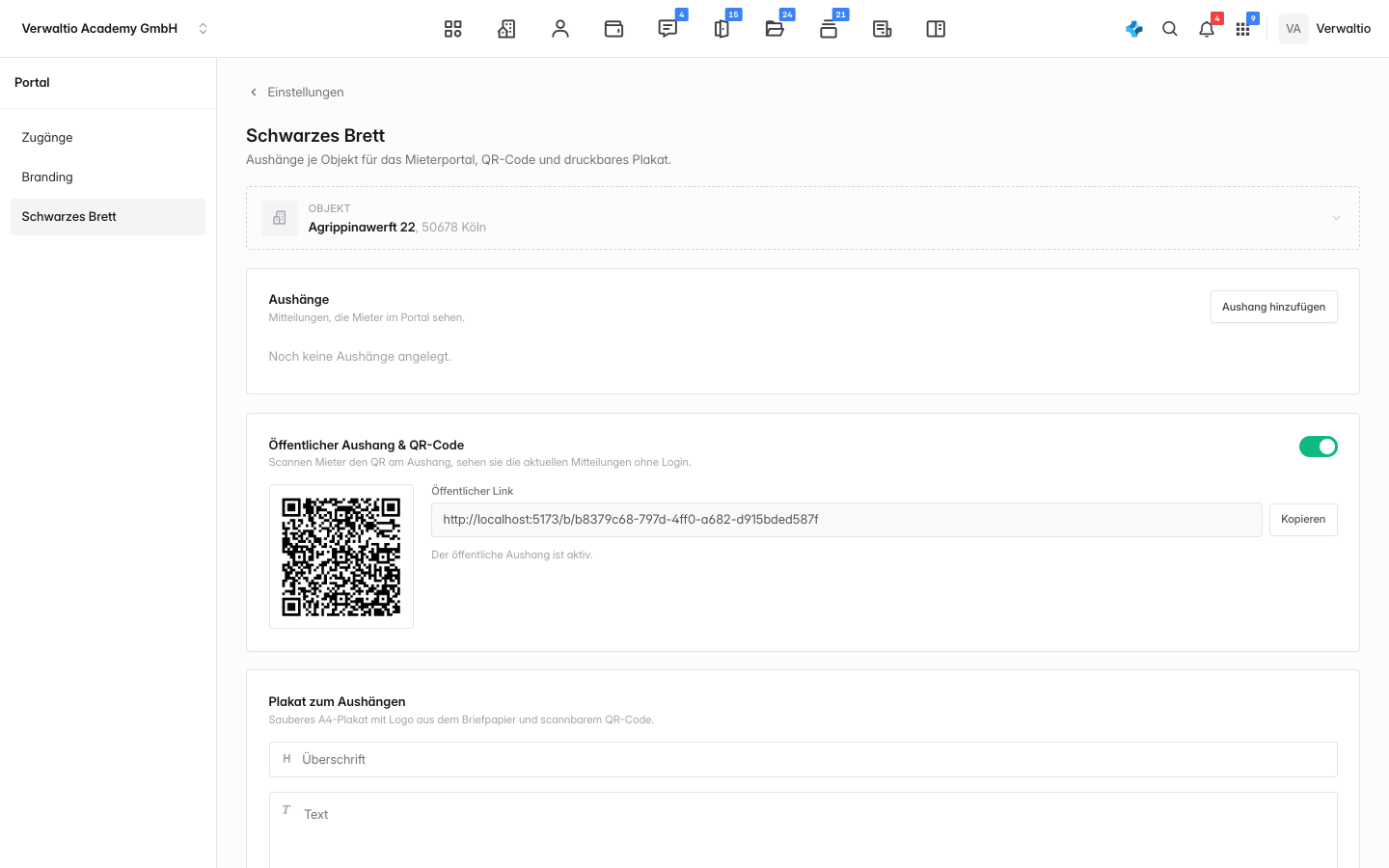Select Branding in the Portal sidebar

coord(108,177)
